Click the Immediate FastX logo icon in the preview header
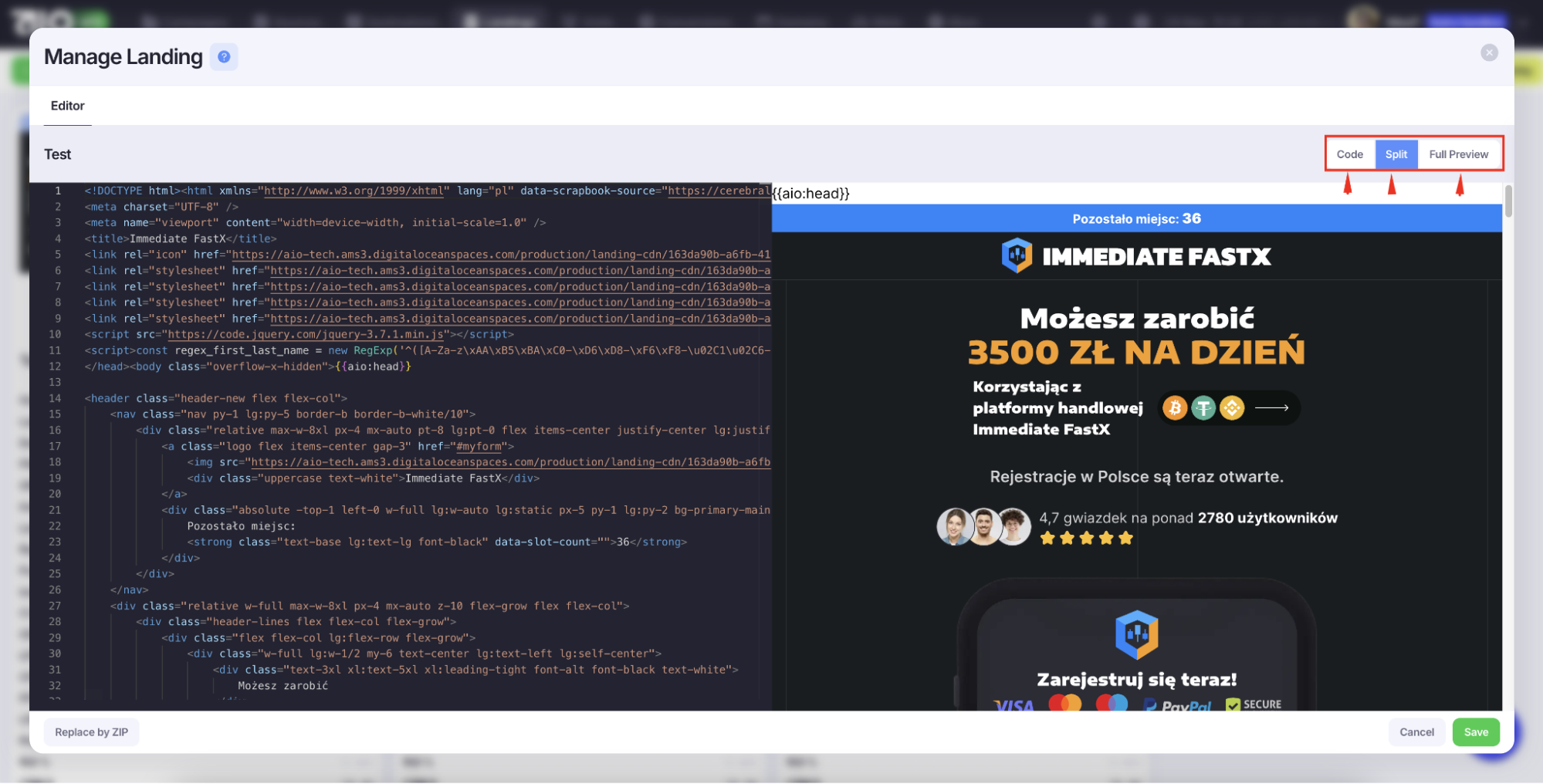The image size is (1543, 784). [1017, 256]
